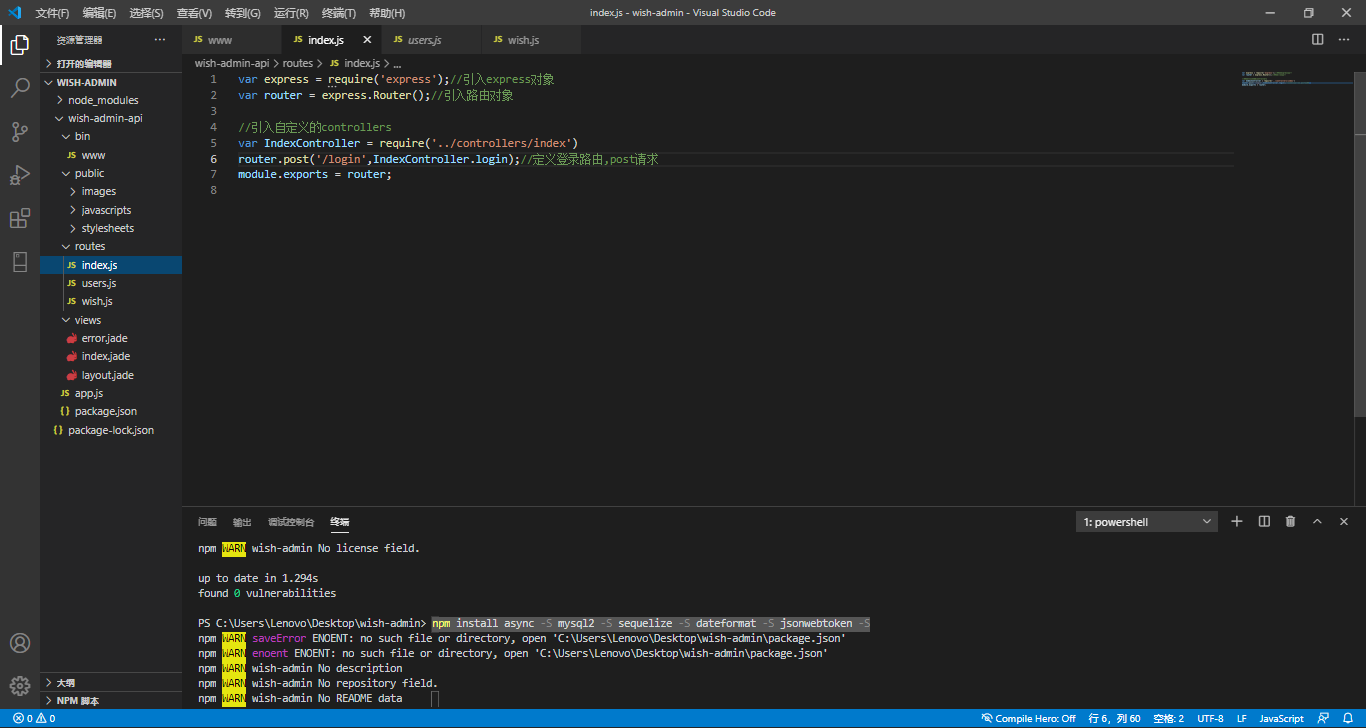Open the Search view in activity bar

coord(20,88)
